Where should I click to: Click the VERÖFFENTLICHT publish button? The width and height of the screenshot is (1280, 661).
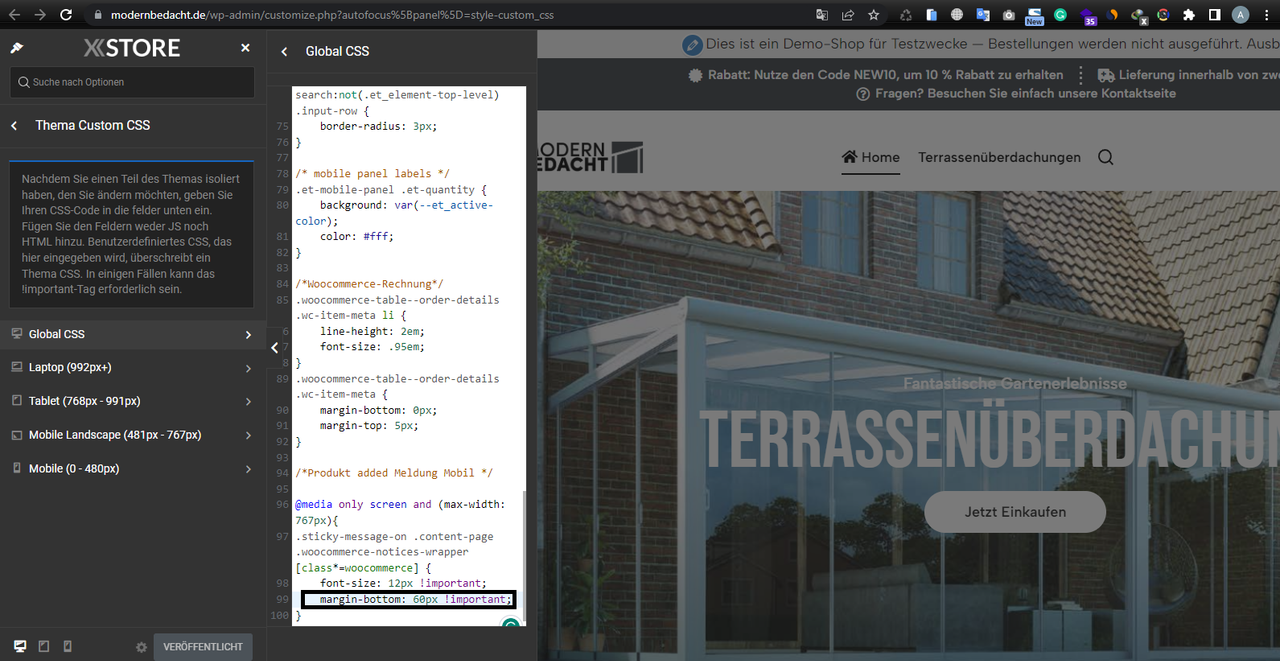[203, 647]
